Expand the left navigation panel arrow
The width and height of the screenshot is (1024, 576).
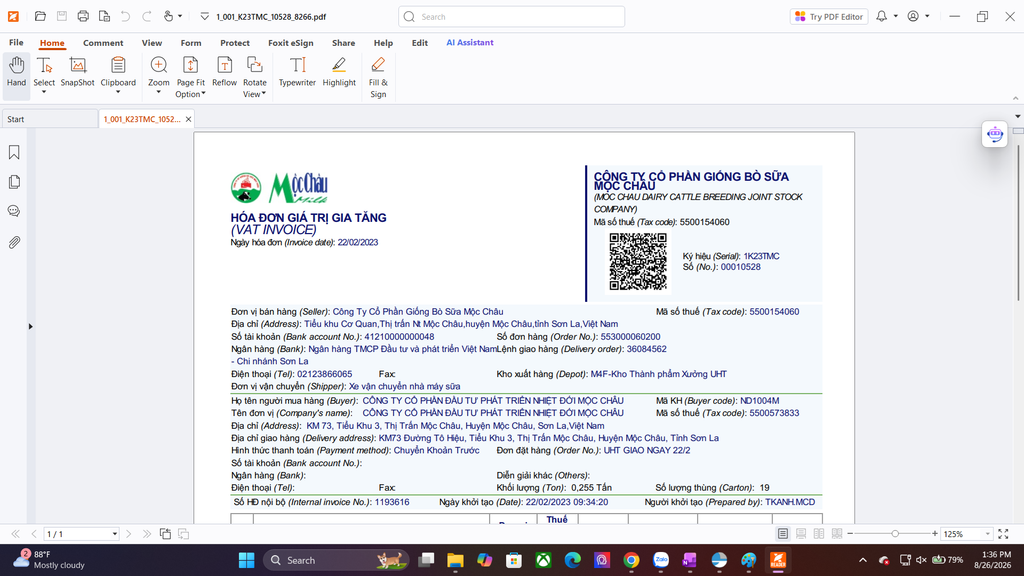point(30,326)
